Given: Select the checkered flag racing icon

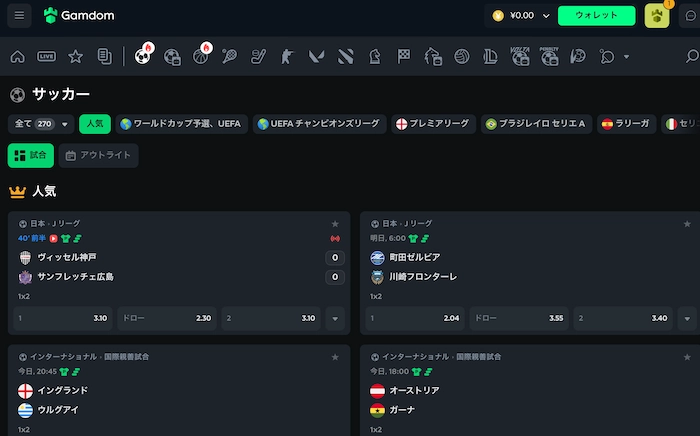Looking at the screenshot, I should tap(404, 57).
